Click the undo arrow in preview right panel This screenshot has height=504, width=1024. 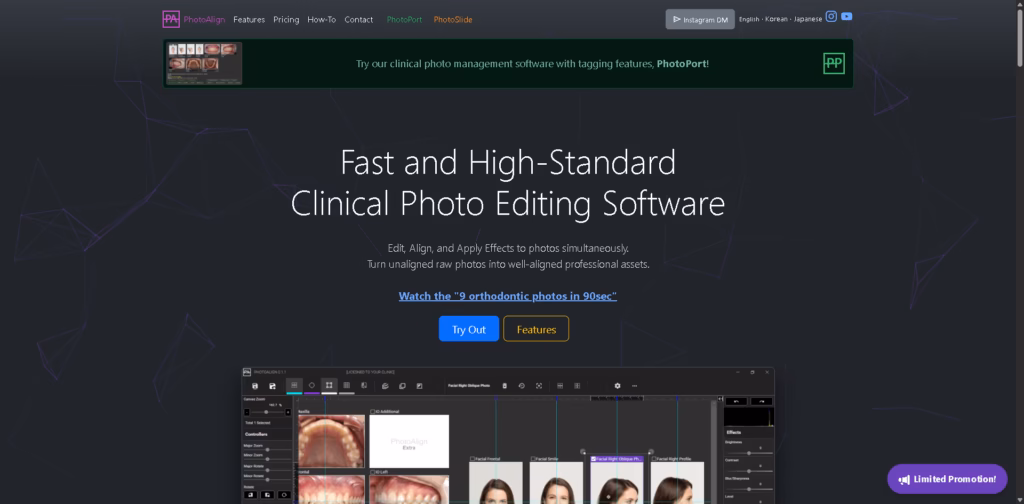point(737,402)
